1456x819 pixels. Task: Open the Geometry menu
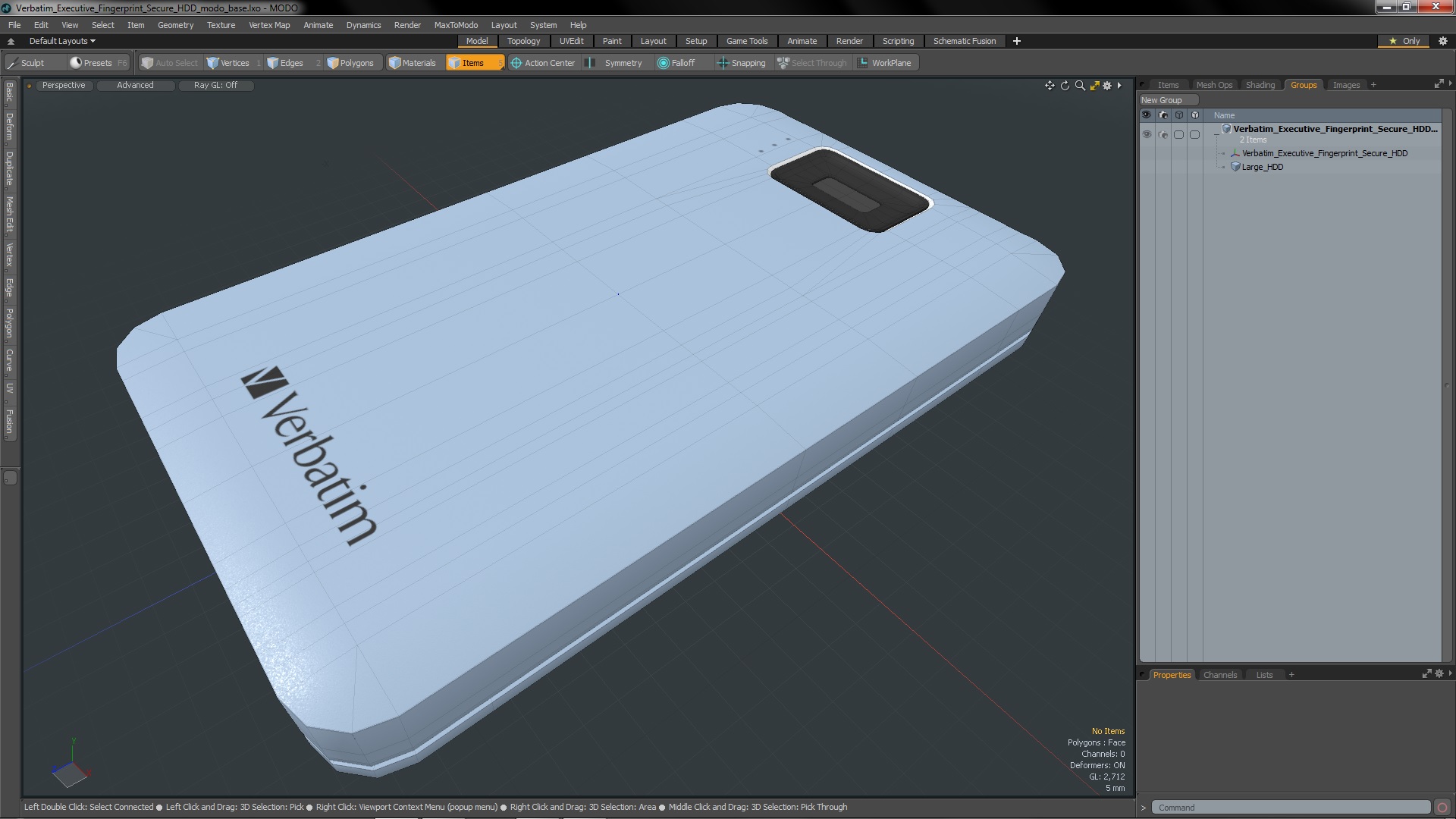click(175, 25)
